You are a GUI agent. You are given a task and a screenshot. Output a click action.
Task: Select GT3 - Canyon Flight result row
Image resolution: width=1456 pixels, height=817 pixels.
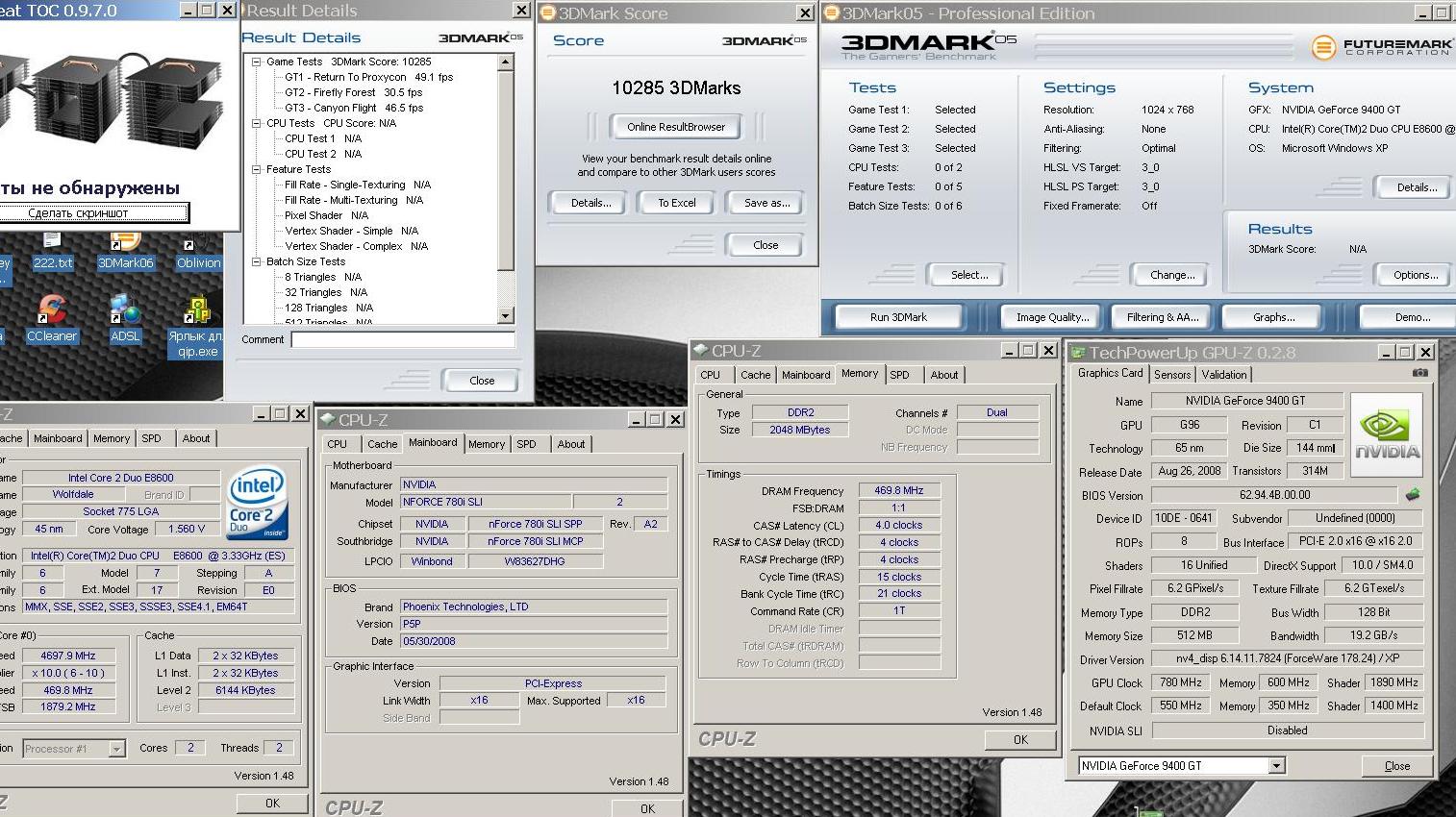353,108
